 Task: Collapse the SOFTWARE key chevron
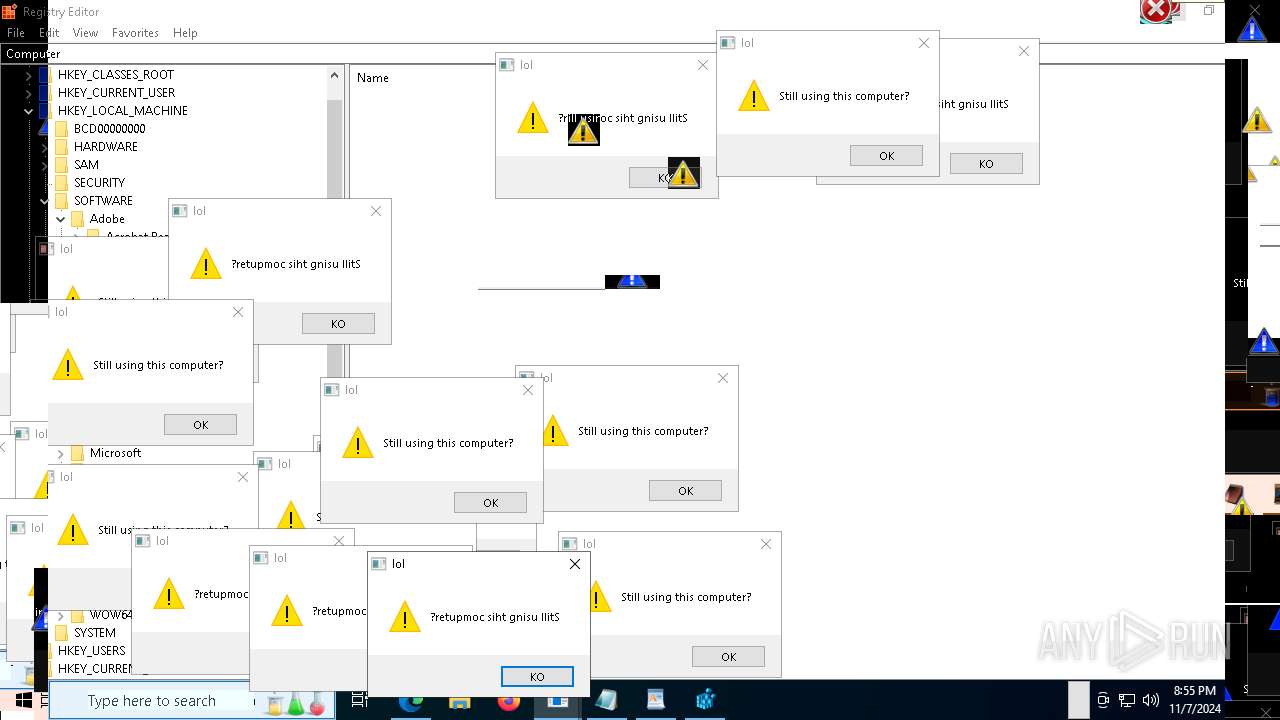pos(44,201)
